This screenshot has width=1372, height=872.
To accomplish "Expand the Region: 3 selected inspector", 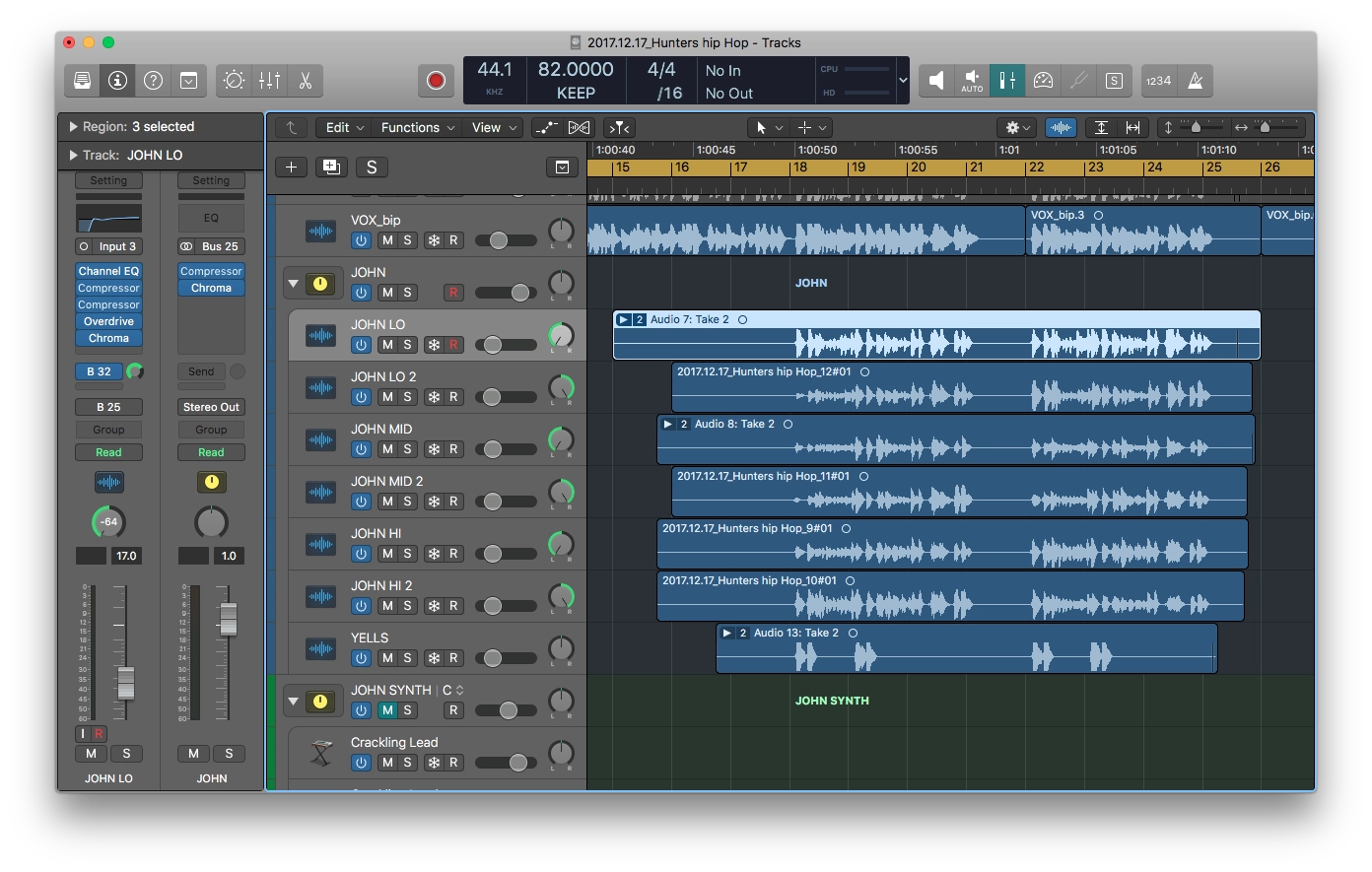I will pos(71,126).
